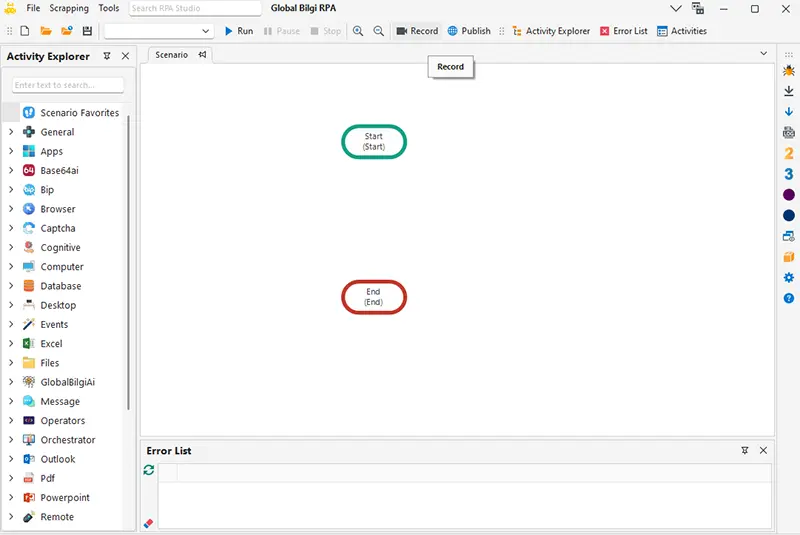
Task: Expand the Cognitive category
Action: (11, 247)
